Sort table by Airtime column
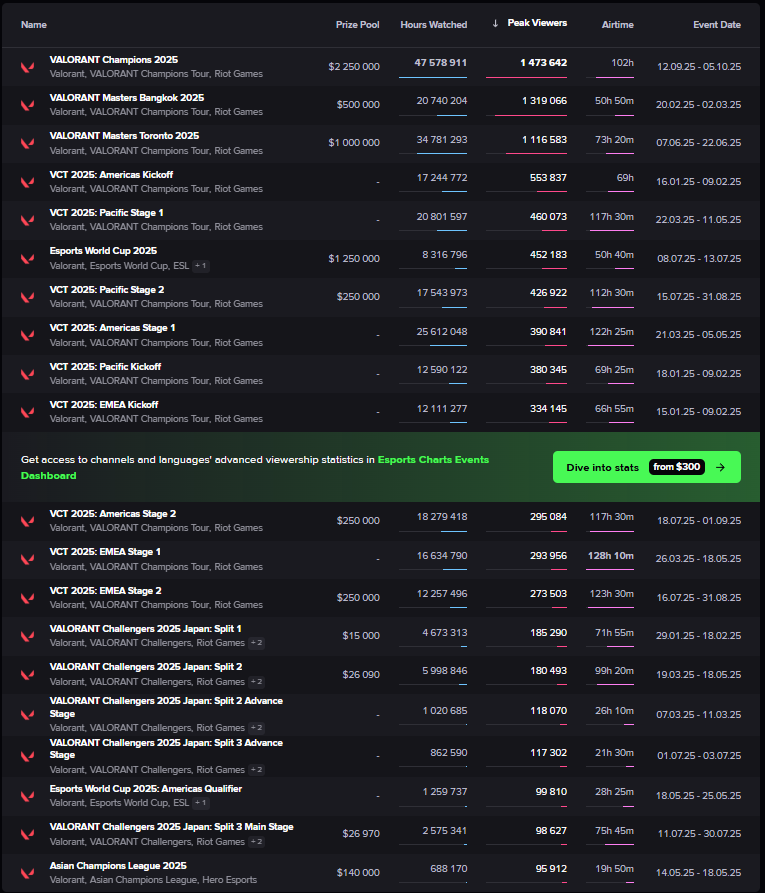 pos(617,24)
